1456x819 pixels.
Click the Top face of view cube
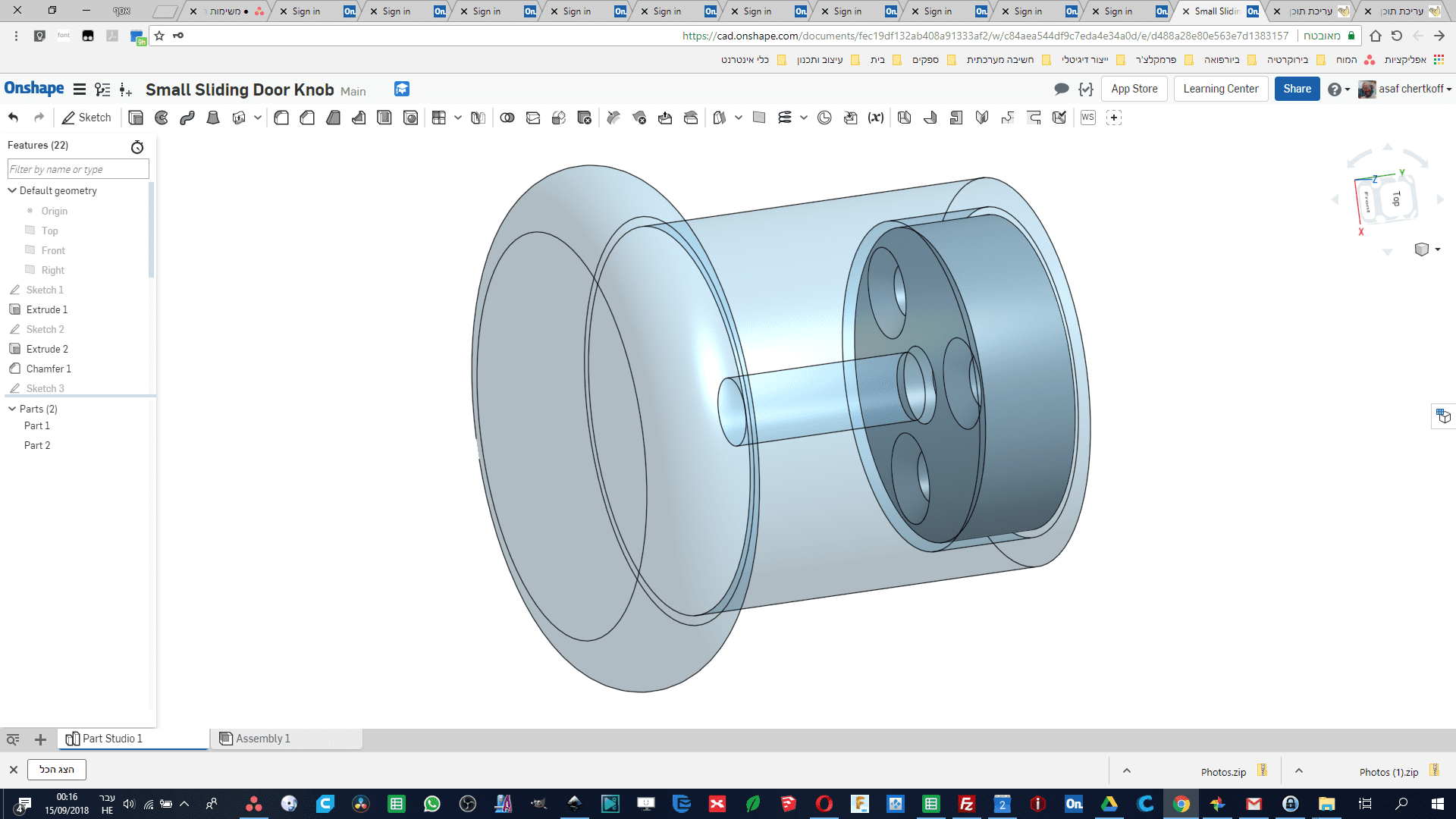(x=1396, y=199)
